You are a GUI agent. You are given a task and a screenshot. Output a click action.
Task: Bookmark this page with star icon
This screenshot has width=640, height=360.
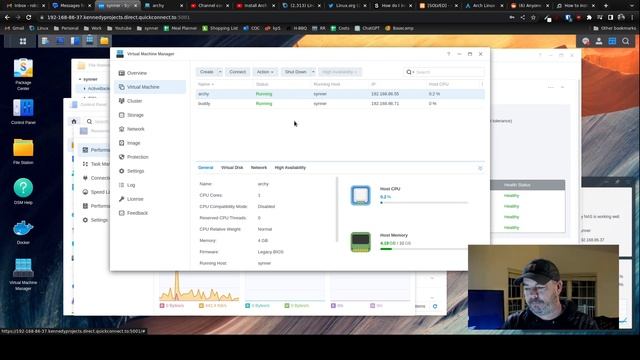(533, 18)
